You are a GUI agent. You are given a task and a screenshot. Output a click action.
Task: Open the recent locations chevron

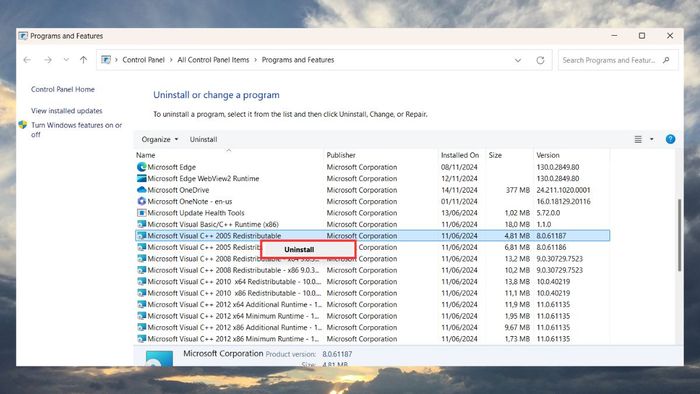66,60
